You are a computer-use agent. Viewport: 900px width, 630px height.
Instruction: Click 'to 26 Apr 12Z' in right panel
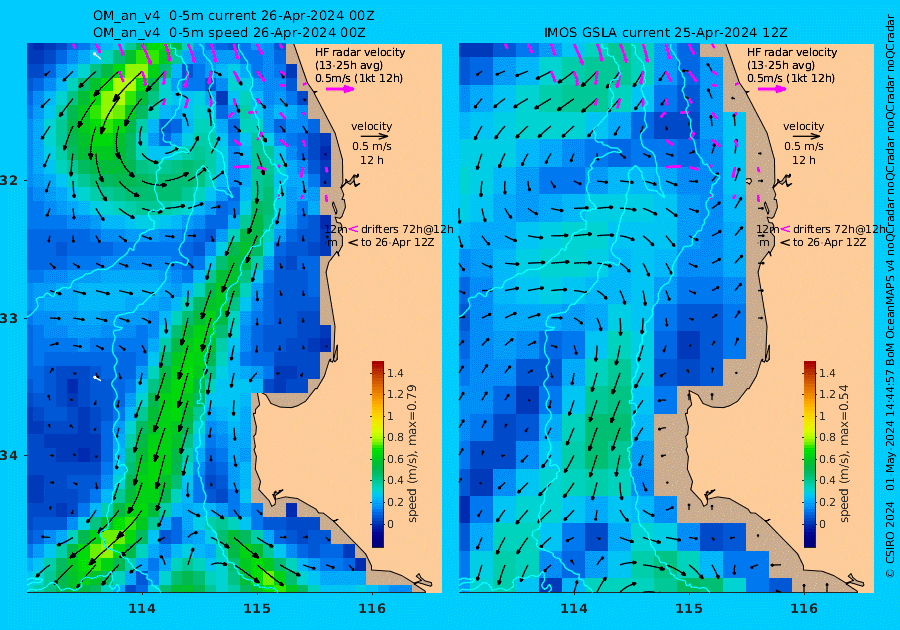[829, 243]
